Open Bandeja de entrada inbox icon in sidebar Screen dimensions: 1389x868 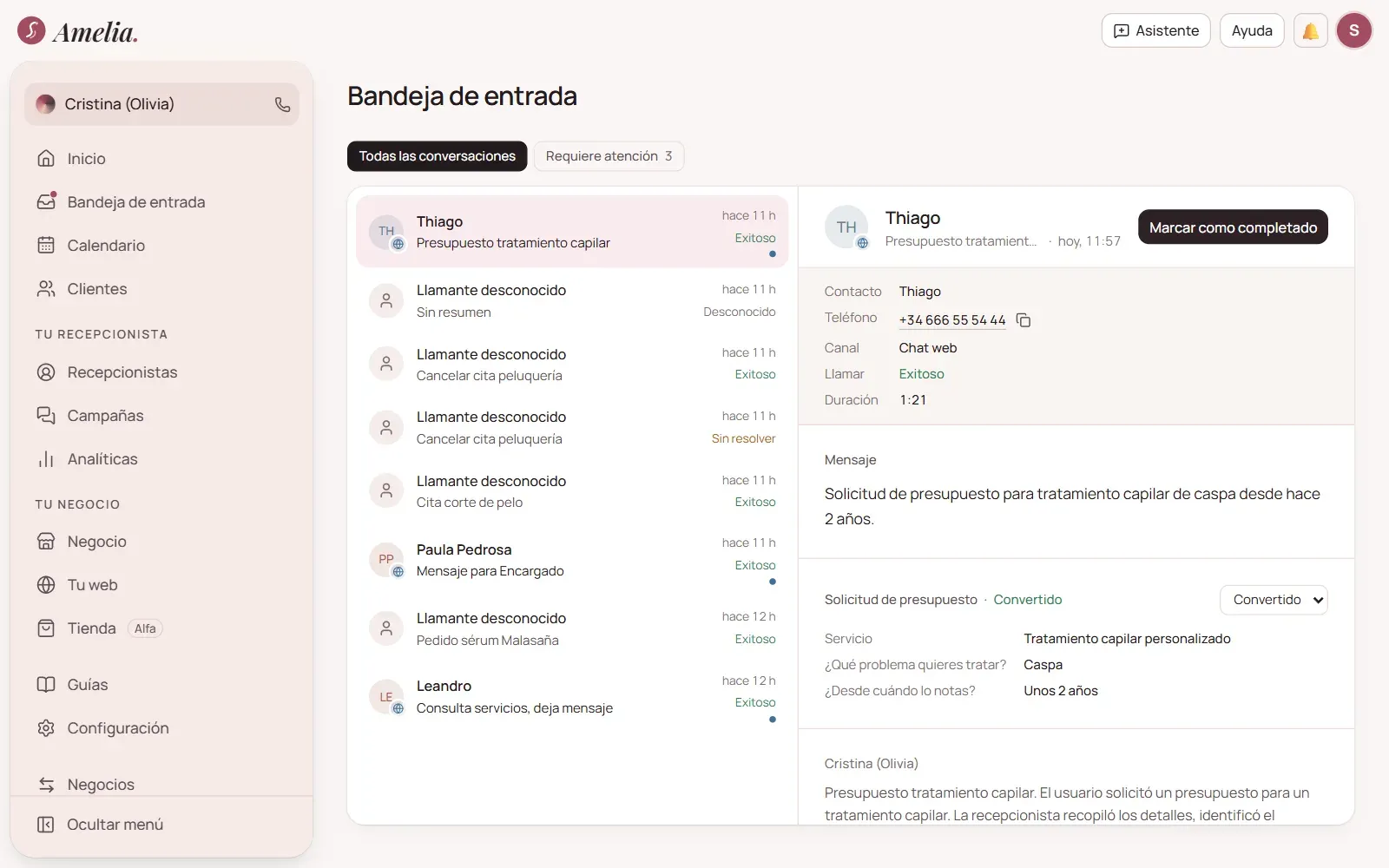(x=46, y=201)
